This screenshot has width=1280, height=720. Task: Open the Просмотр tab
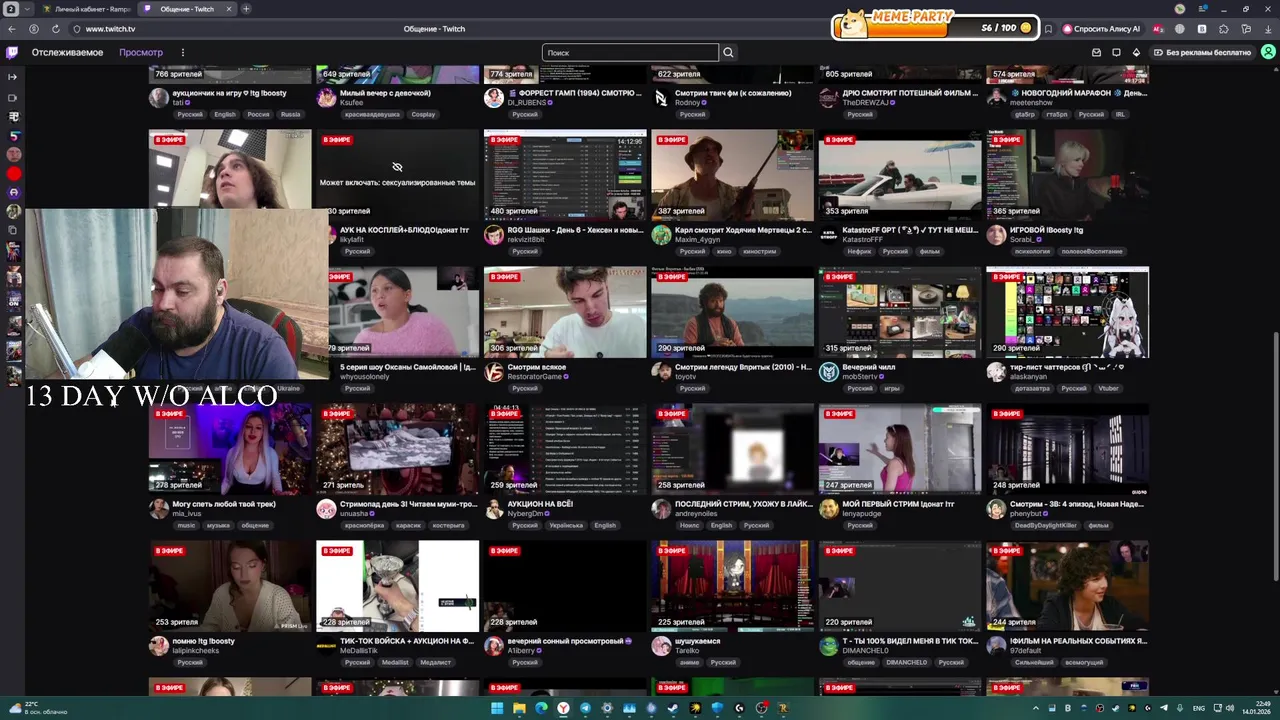(141, 52)
